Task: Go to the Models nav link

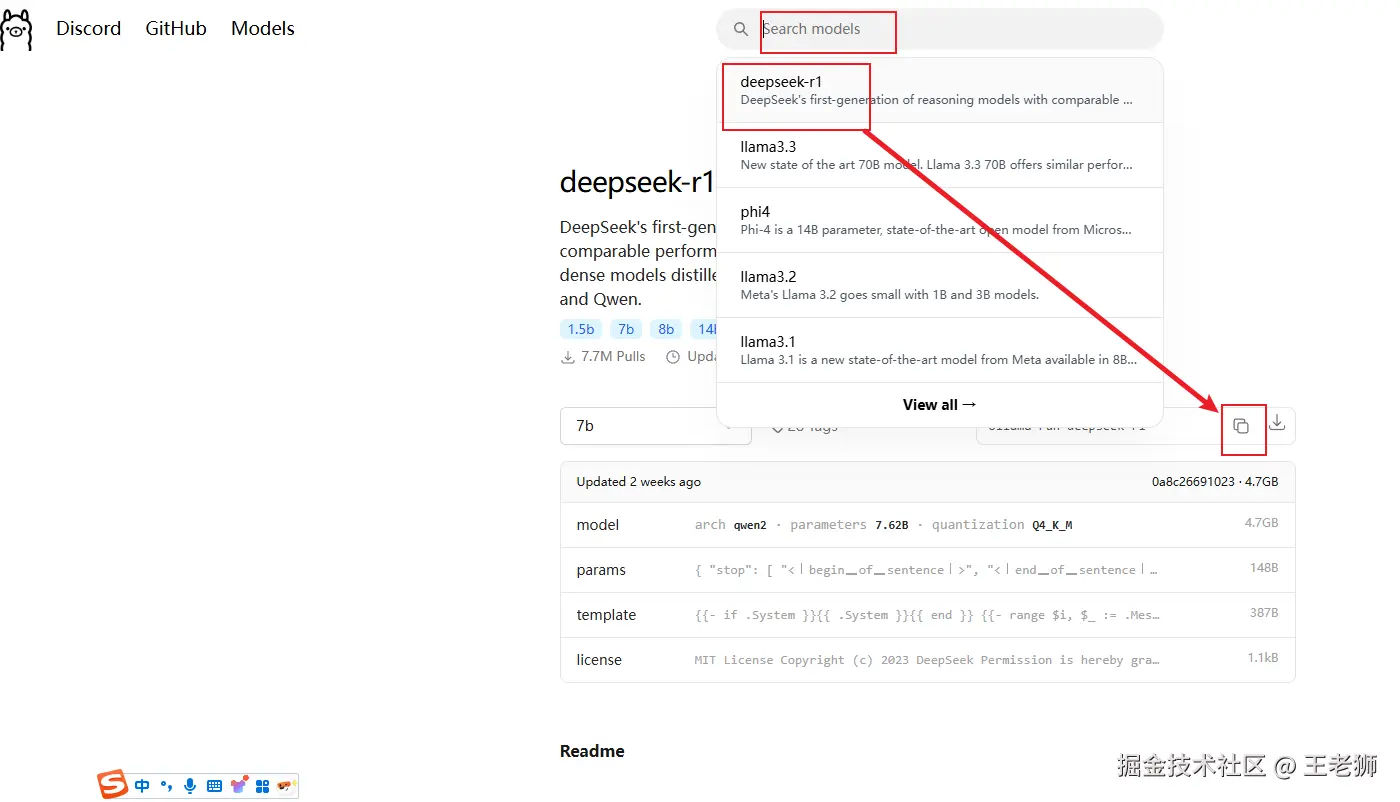Action: (263, 29)
